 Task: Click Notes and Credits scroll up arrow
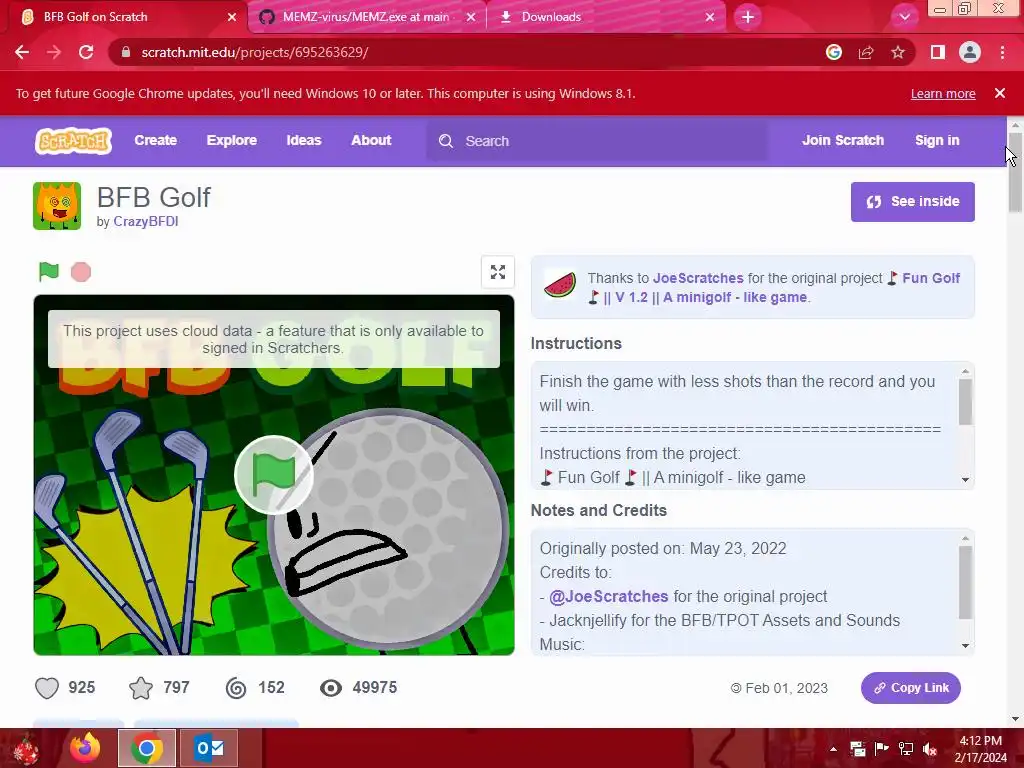(x=965, y=538)
